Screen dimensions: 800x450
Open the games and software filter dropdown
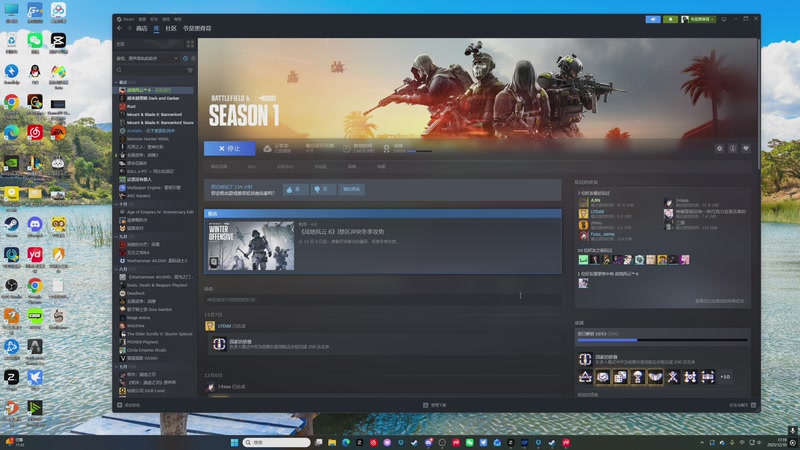(x=147, y=58)
